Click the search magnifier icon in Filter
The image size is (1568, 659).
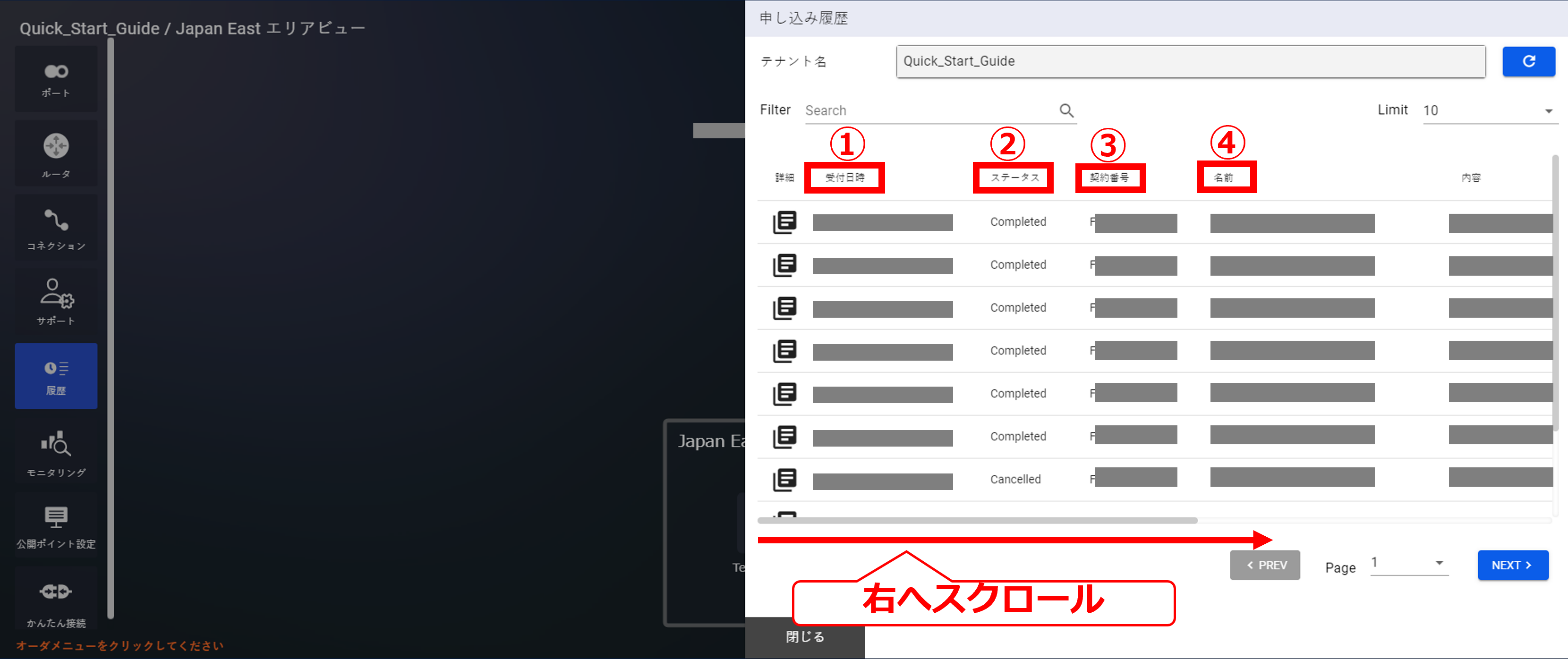pyautogui.click(x=1066, y=110)
